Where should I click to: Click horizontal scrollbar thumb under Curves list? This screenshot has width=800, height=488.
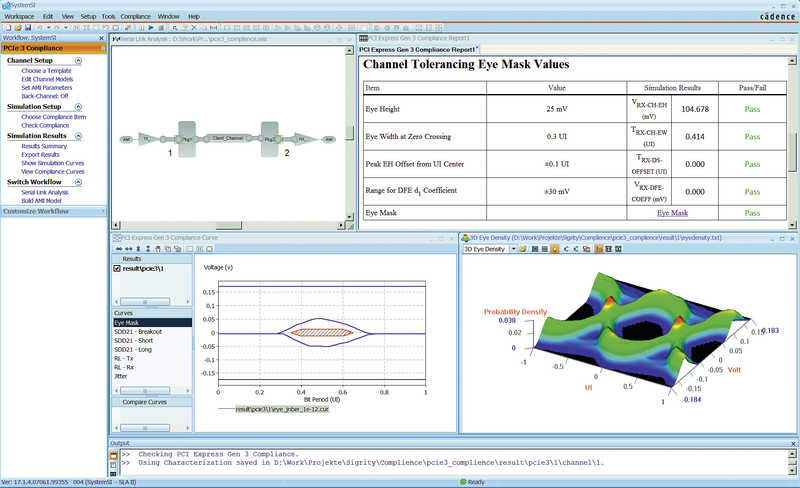pyautogui.click(x=145, y=391)
